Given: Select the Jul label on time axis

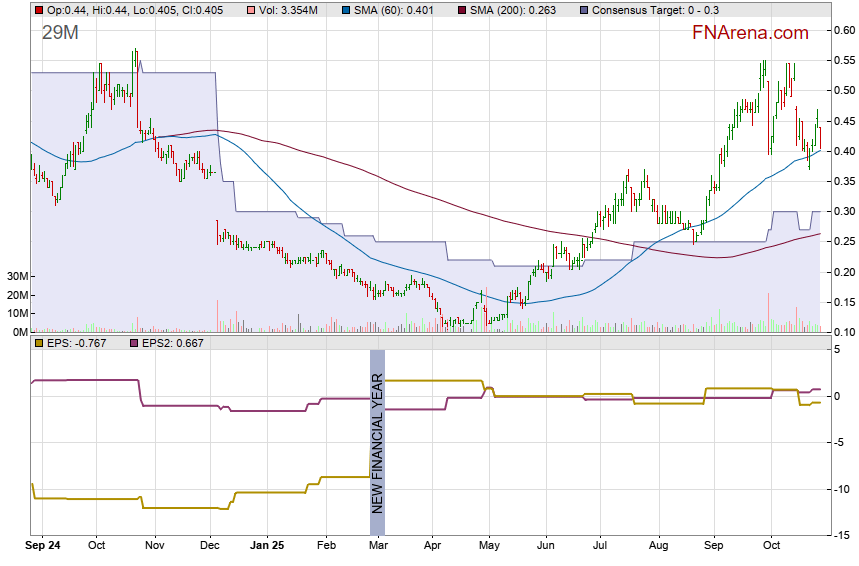Looking at the screenshot, I should (602, 547).
